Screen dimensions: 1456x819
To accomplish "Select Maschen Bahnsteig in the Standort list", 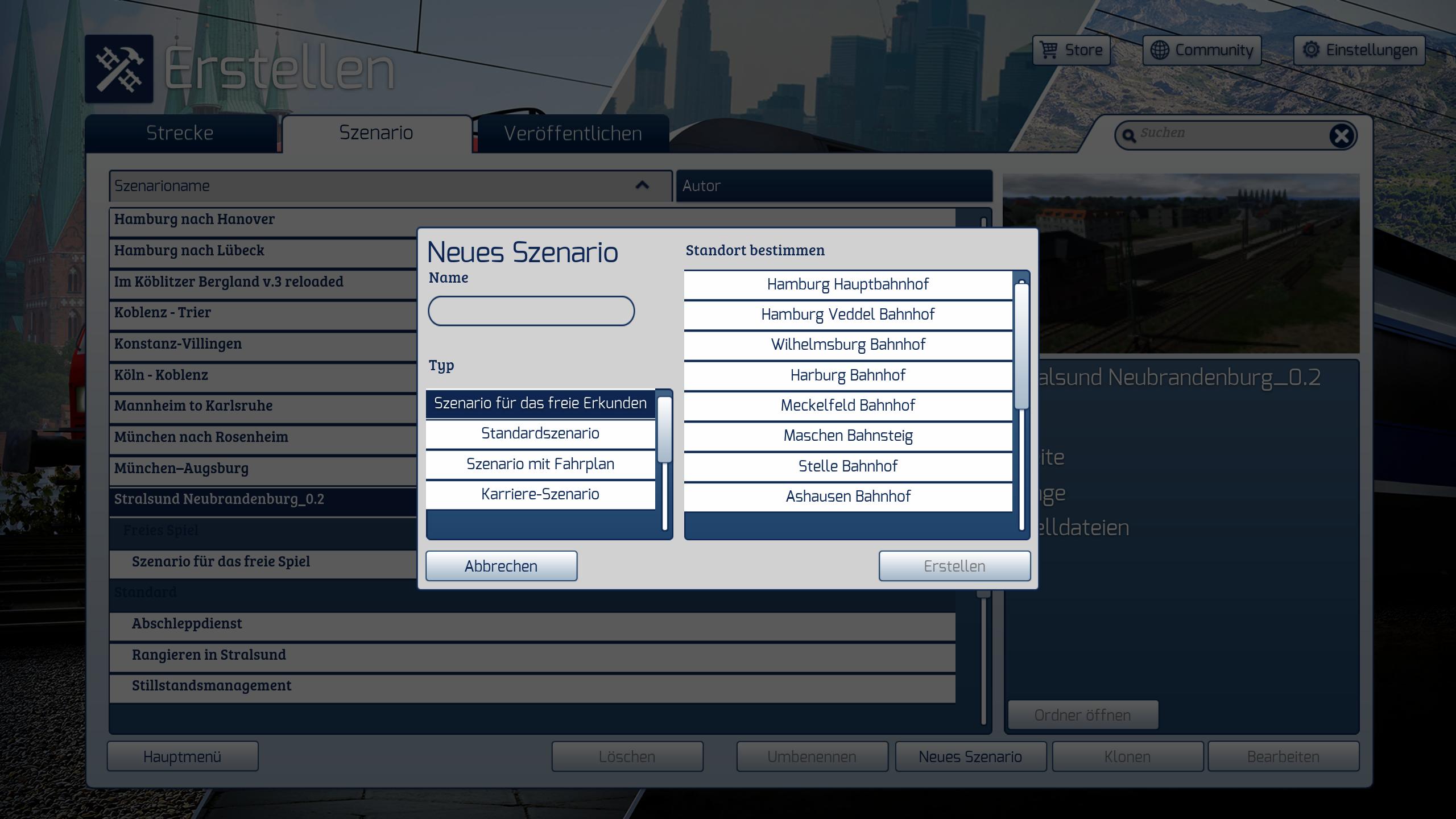I will point(847,436).
